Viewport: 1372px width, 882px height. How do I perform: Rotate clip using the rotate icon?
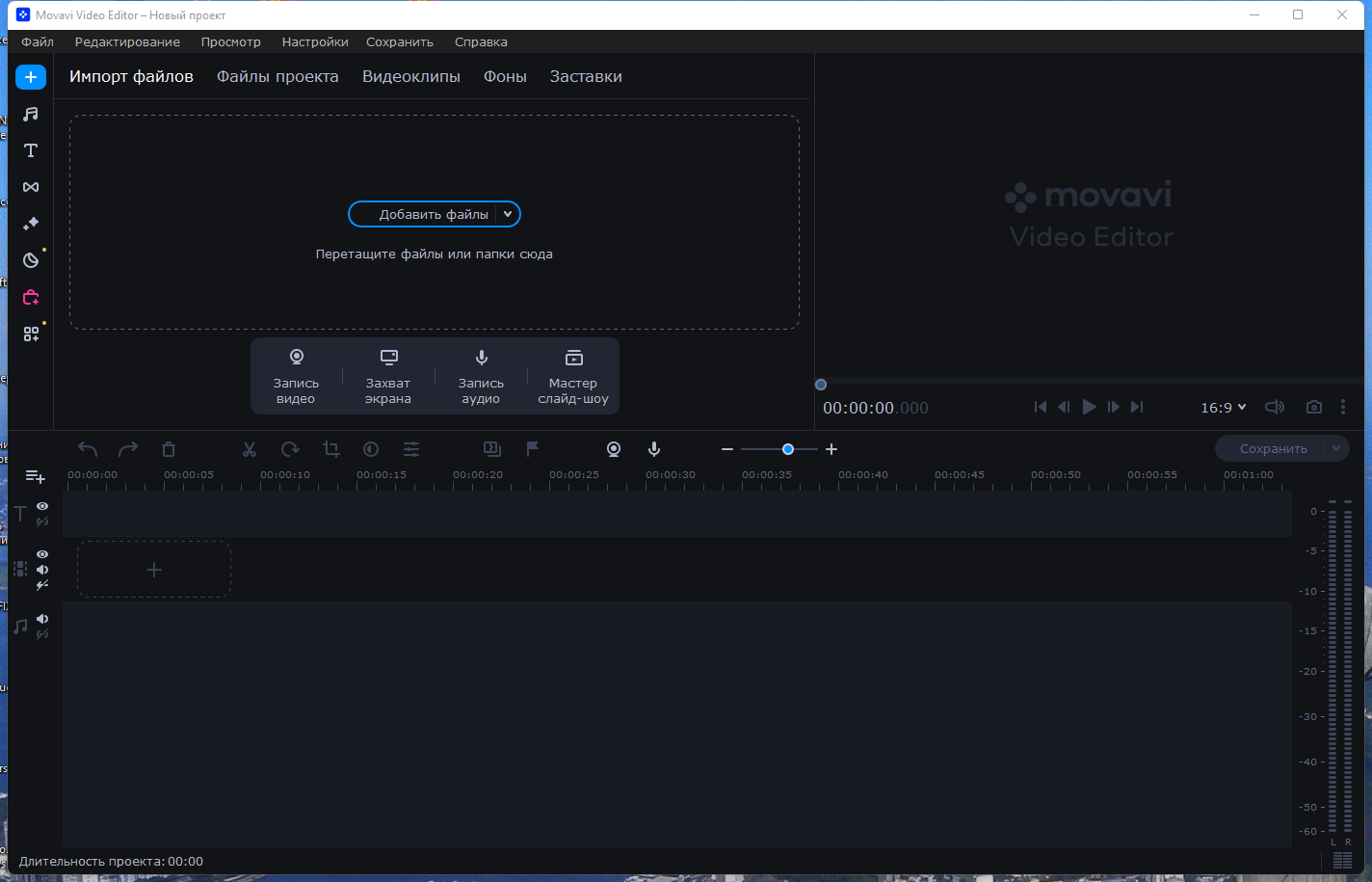click(290, 449)
